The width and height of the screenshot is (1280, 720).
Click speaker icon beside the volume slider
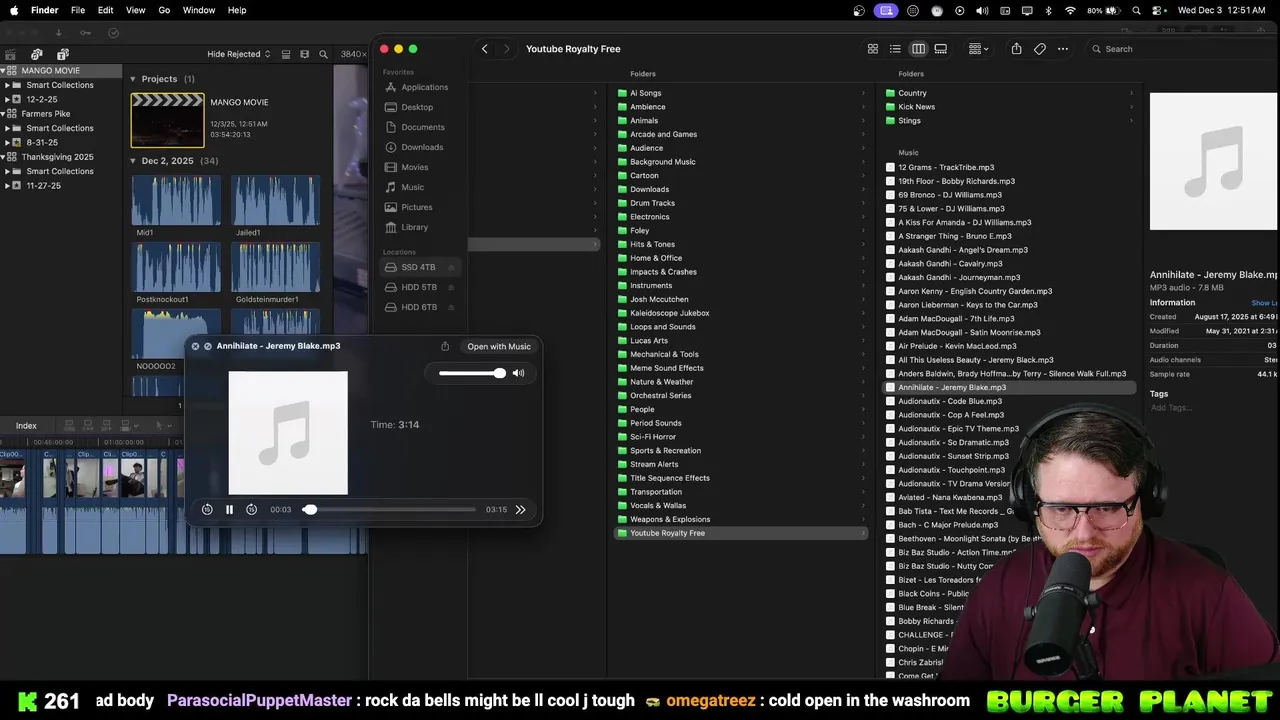coord(518,373)
